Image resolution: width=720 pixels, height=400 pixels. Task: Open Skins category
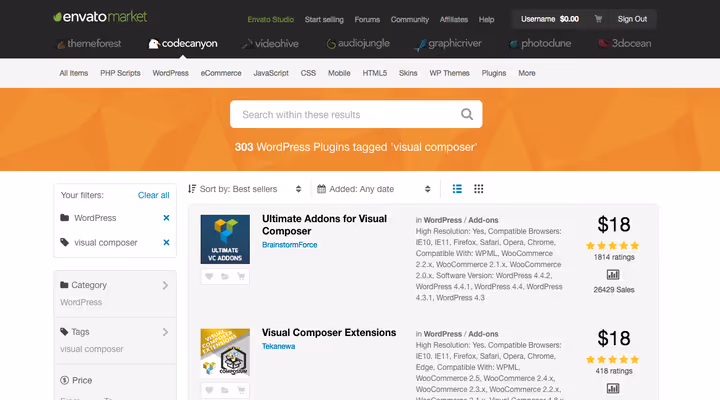[408, 73]
